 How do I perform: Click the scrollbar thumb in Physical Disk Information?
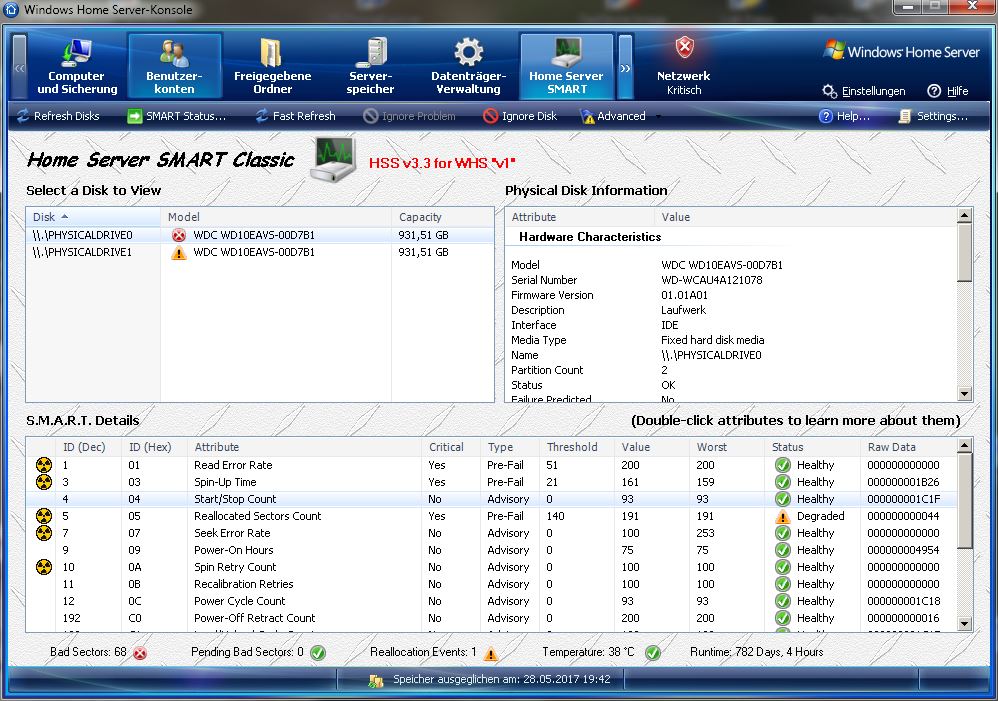click(x=964, y=252)
